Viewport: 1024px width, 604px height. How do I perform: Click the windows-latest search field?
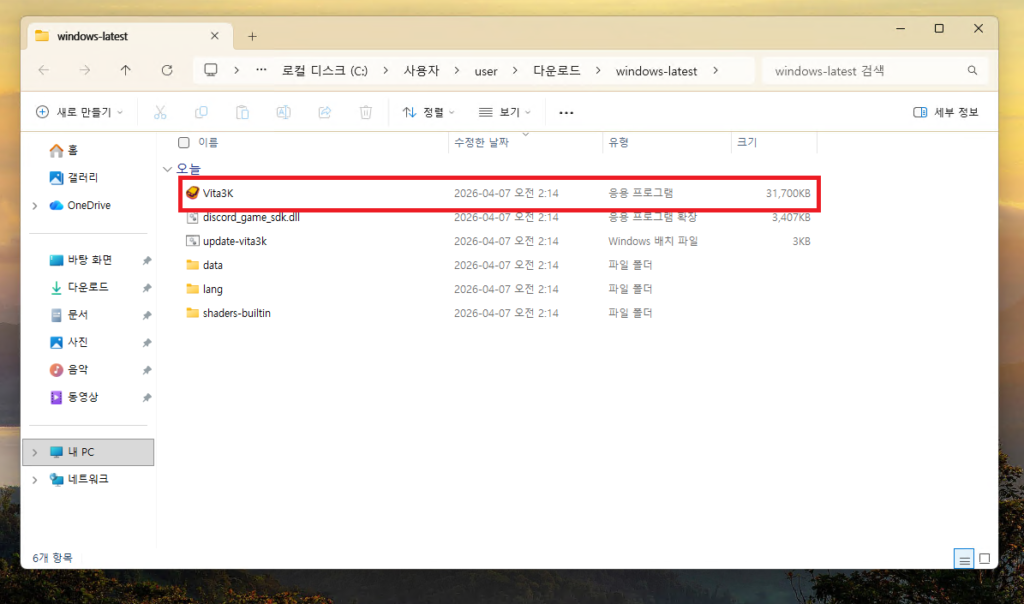(x=865, y=71)
